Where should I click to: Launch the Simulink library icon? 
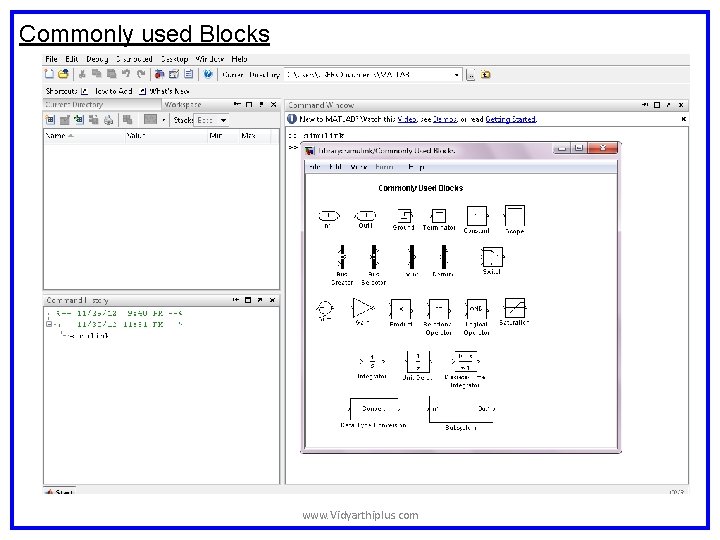click(x=159, y=74)
